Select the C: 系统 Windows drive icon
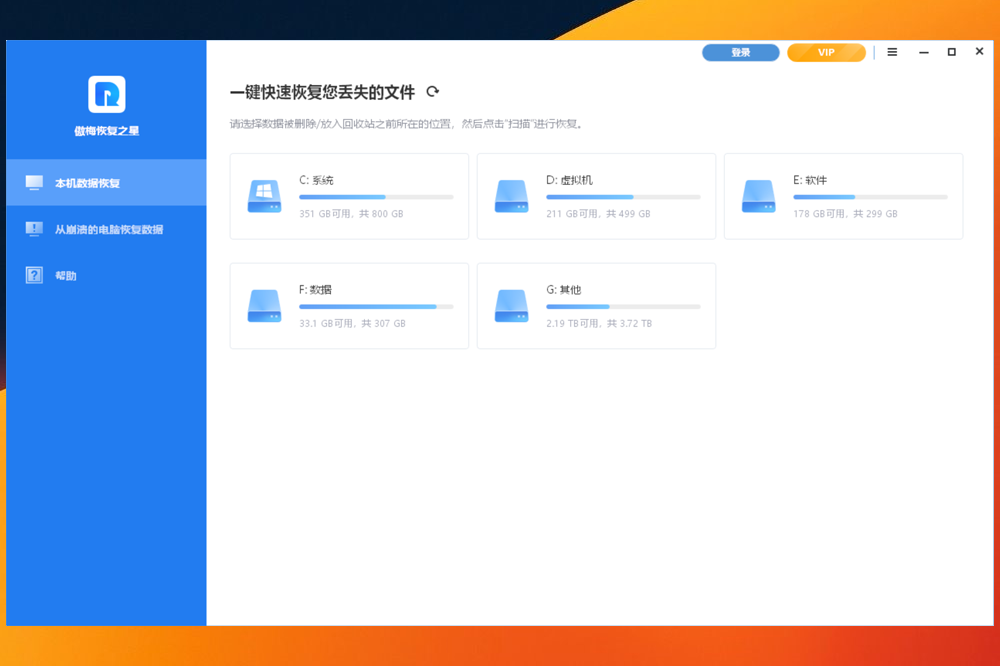 (x=265, y=196)
